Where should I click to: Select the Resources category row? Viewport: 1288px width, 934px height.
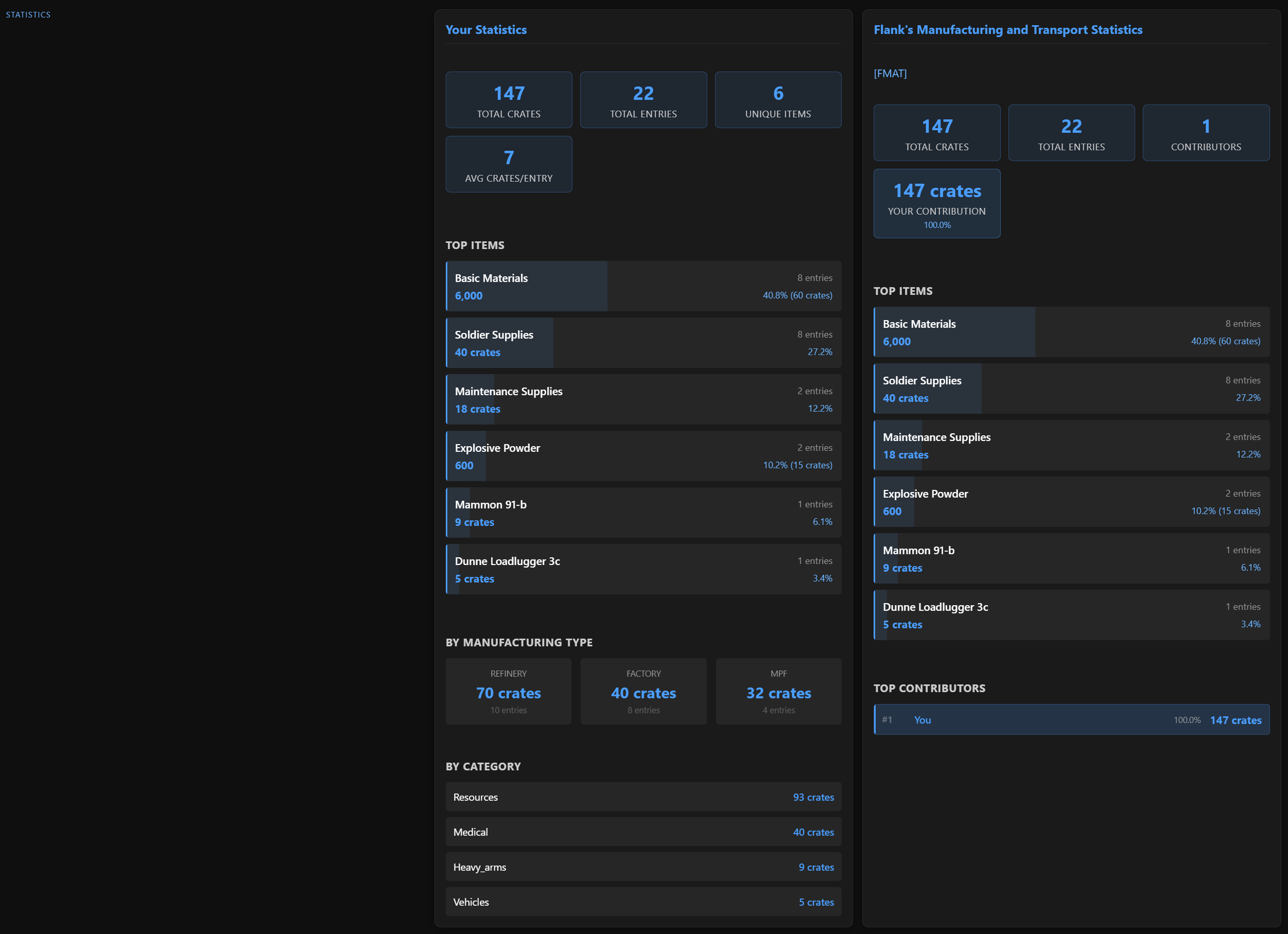coord(643,797)
